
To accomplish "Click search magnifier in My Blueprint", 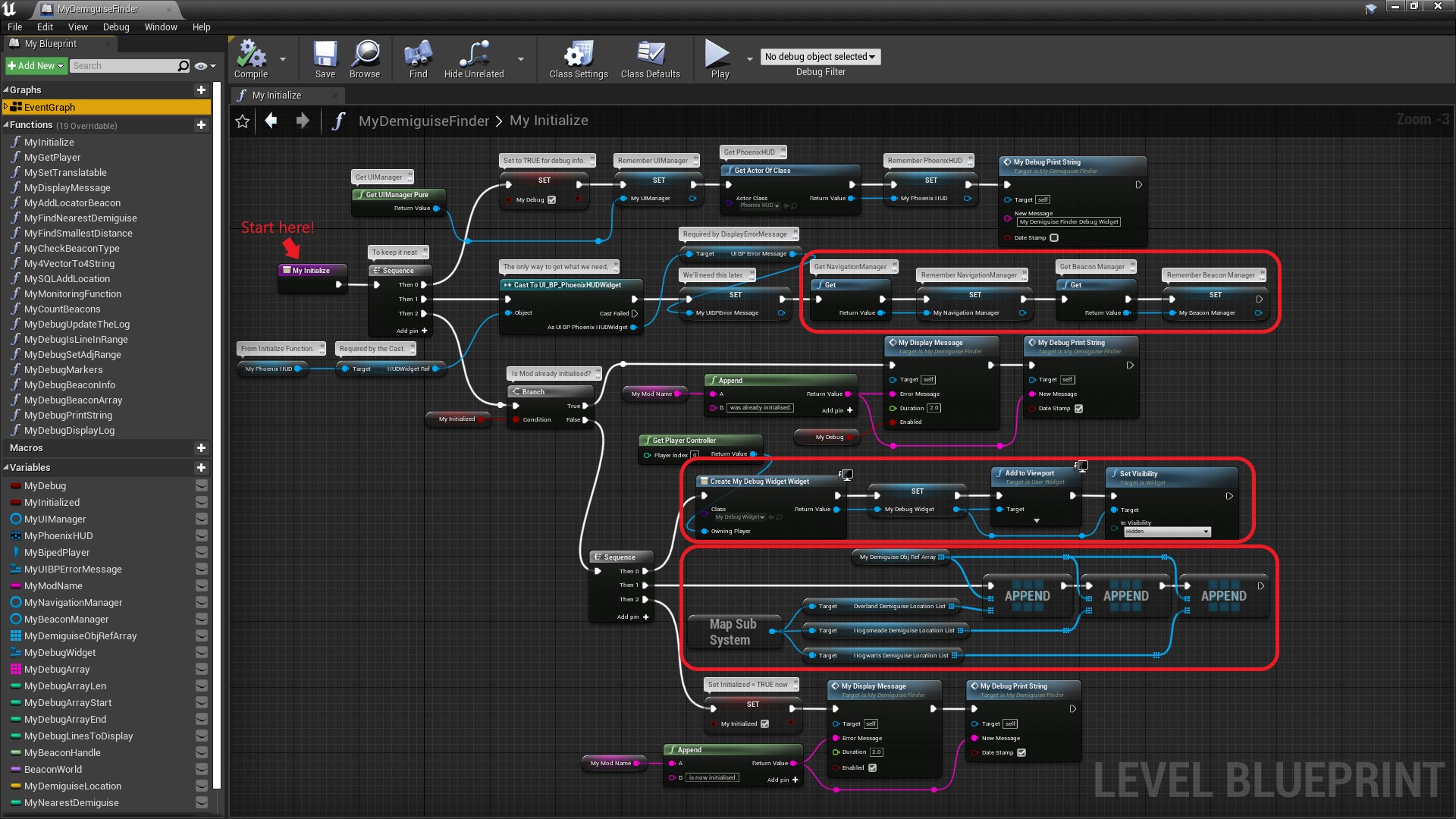I will point(183,66).
